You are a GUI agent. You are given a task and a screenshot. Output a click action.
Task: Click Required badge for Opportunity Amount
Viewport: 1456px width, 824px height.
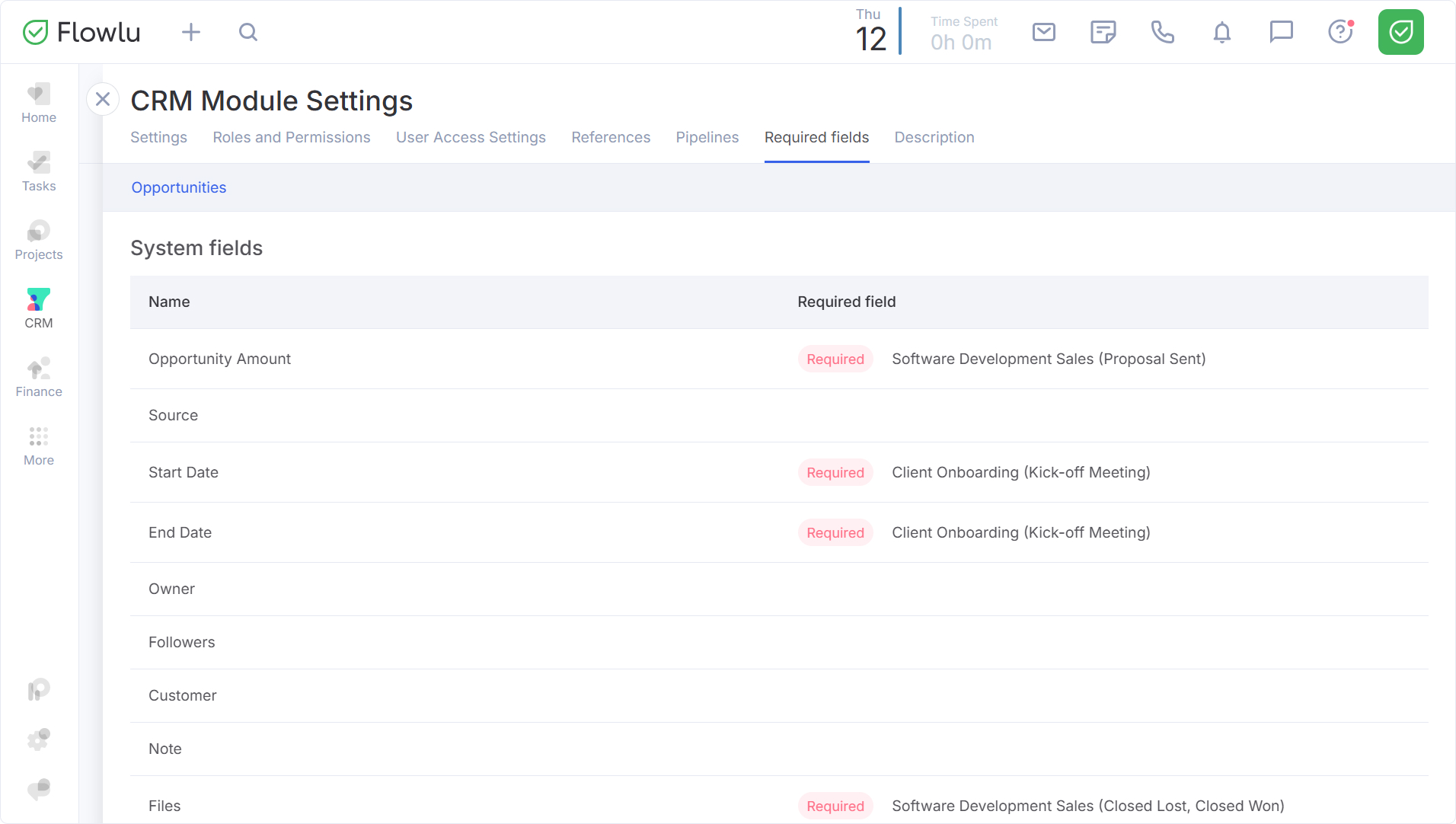[x=835, y=359]
